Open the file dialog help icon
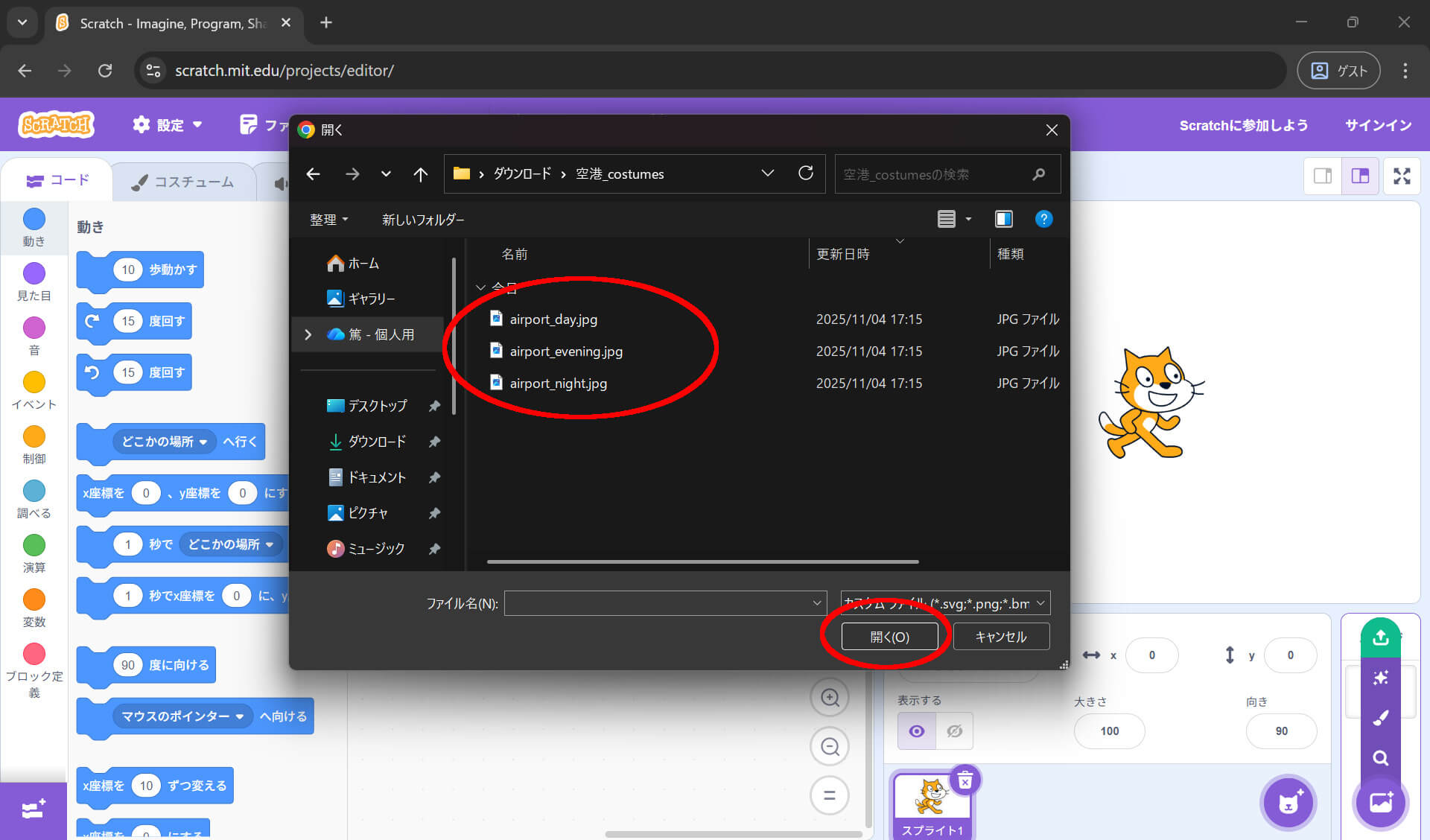 (1043, 219)
